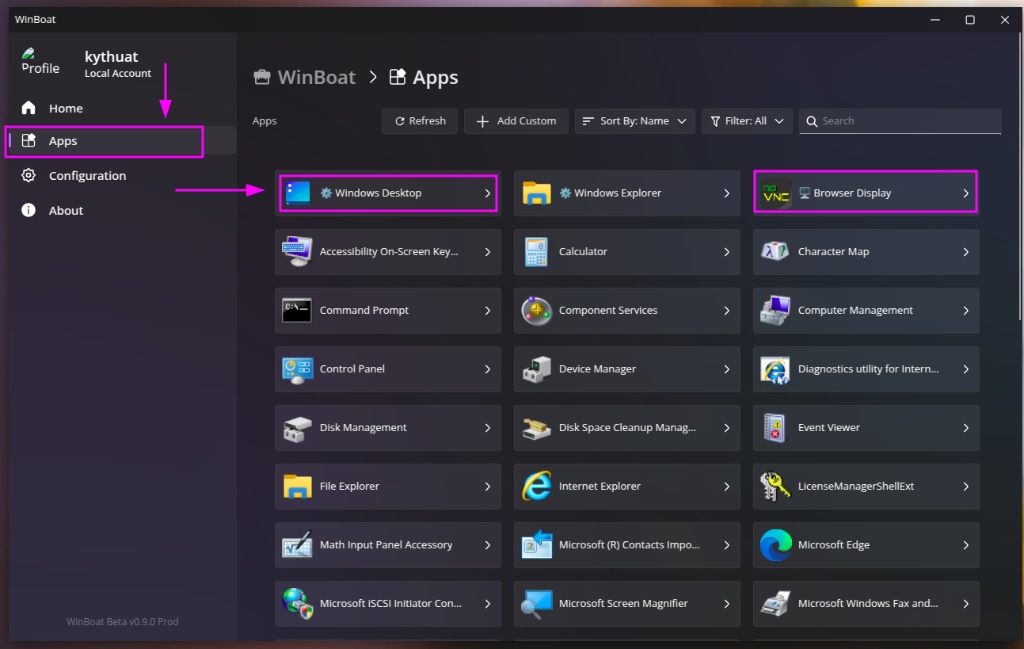Viewport: 1024px width, 649px height.
Task: Click the Component Services icon
Action: 536,310
